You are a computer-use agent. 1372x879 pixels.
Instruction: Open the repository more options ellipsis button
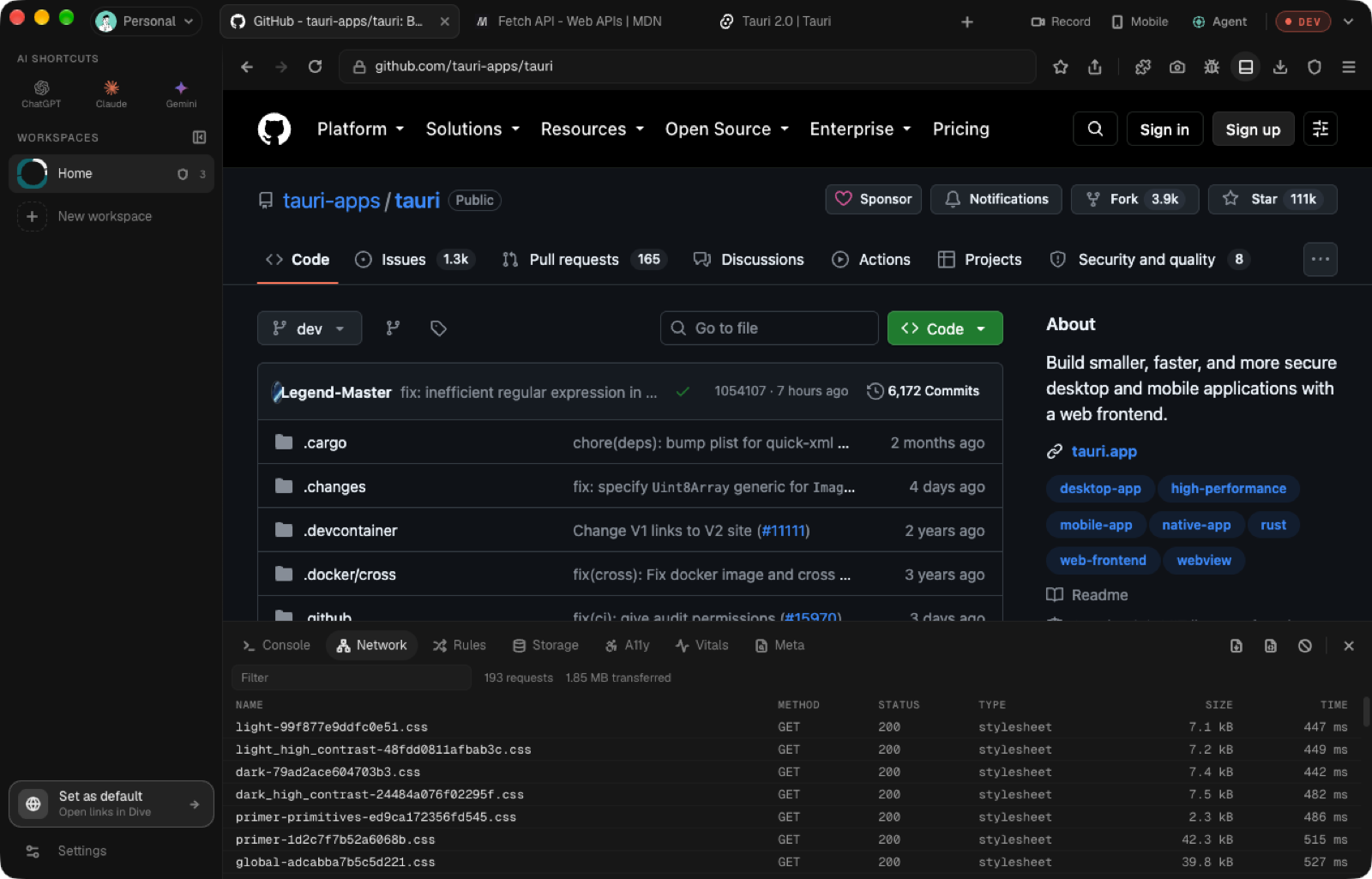pos(1321,259)
